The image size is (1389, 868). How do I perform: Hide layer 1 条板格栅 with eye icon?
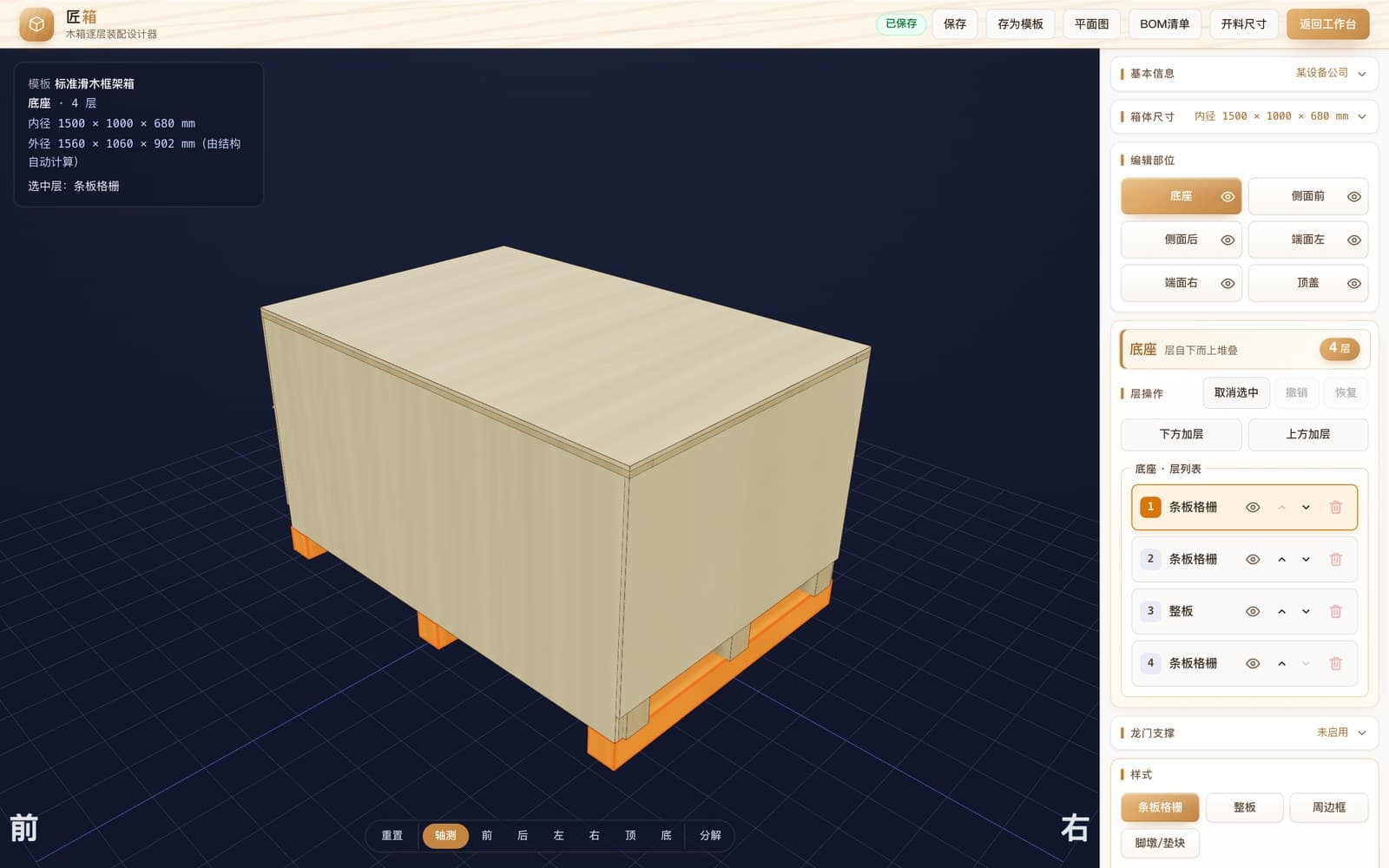(x=1253, y=508)
